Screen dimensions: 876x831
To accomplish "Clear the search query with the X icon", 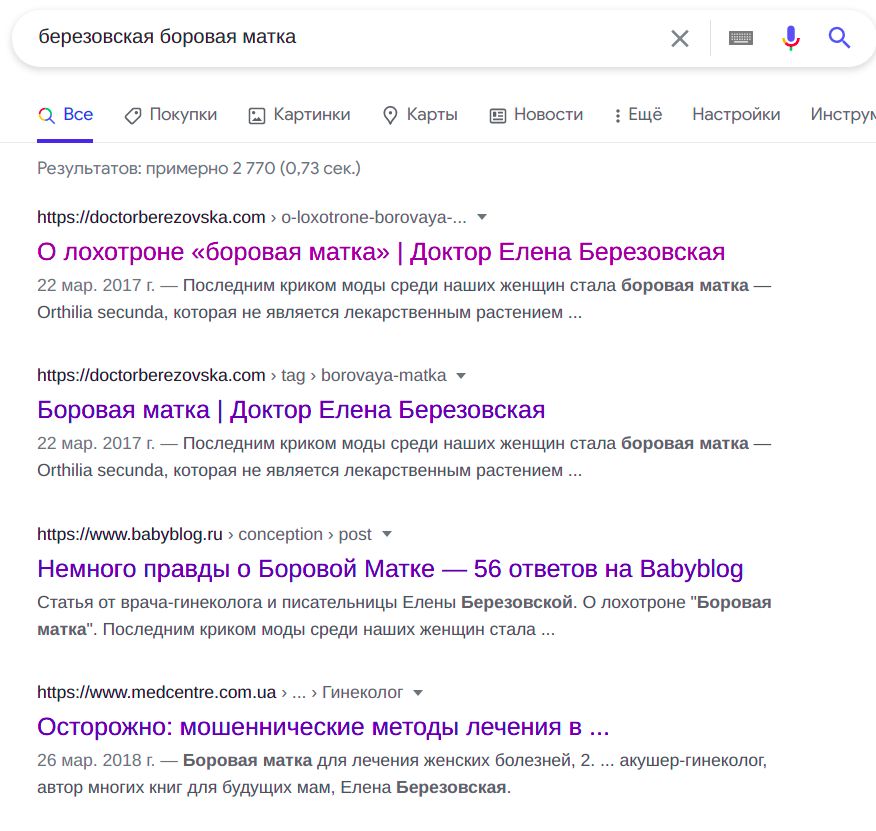I will coord(679,38).
